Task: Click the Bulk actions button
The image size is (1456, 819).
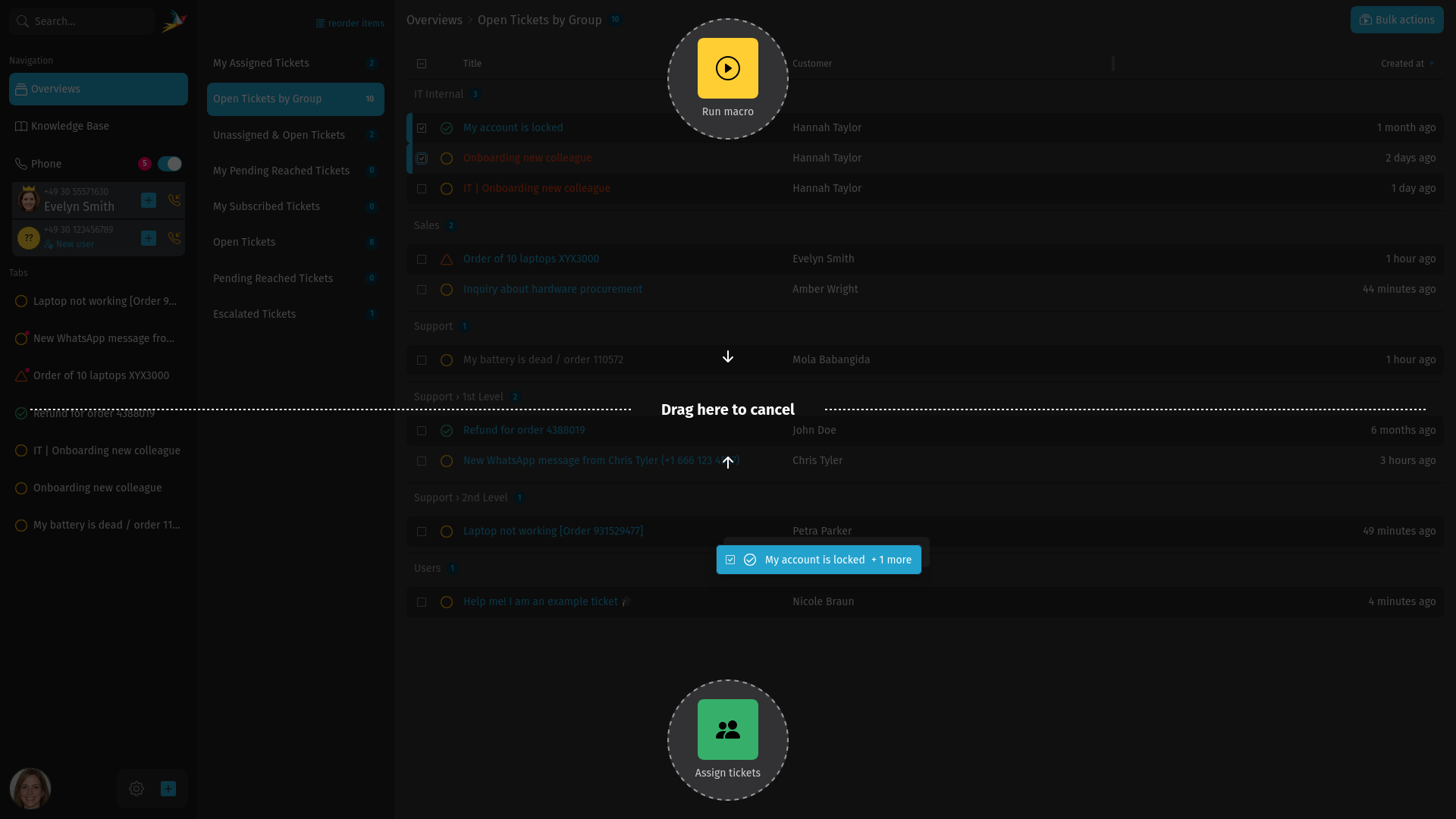Action: pos(1397,20)
